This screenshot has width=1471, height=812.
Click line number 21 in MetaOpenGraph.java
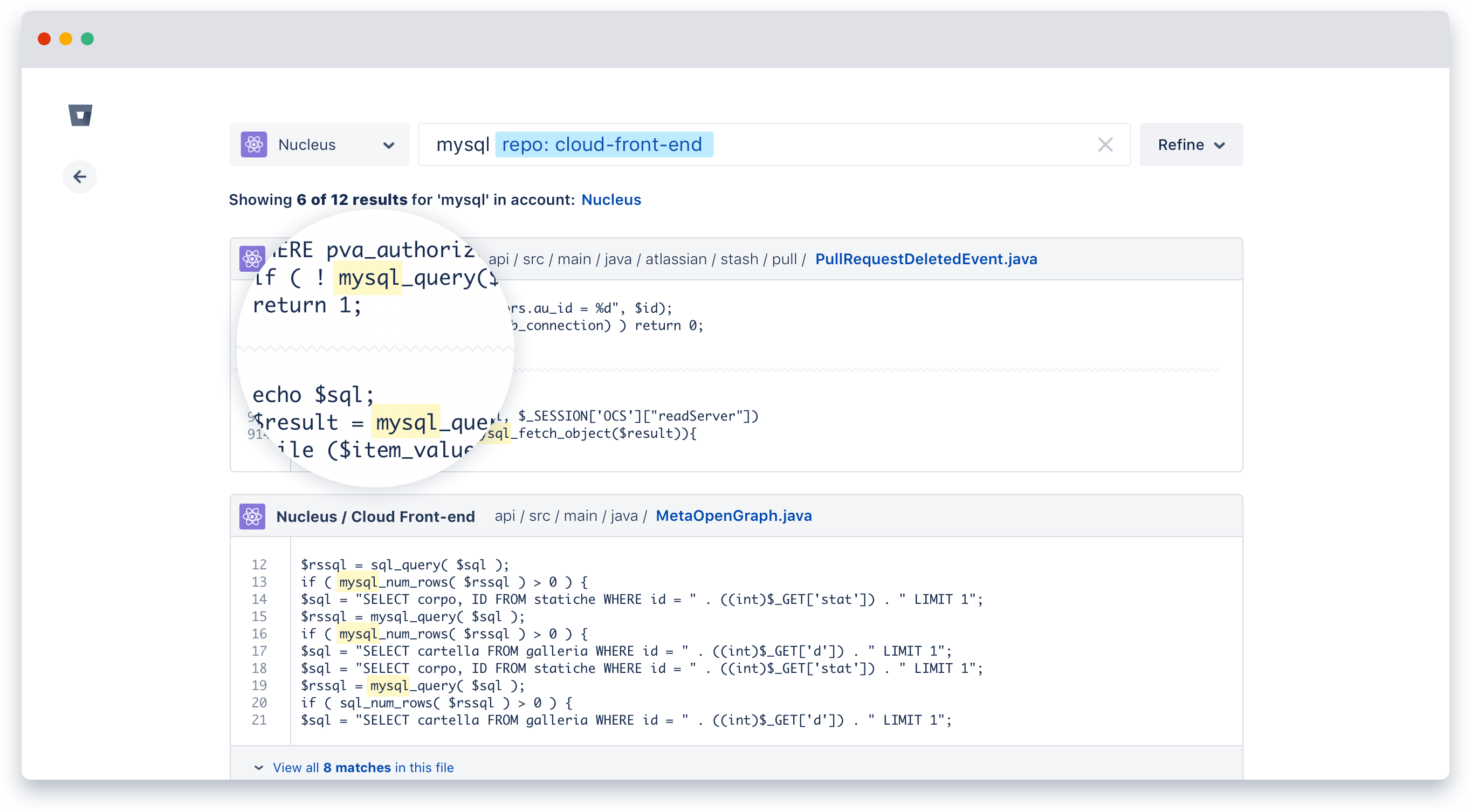pos(259,719)
